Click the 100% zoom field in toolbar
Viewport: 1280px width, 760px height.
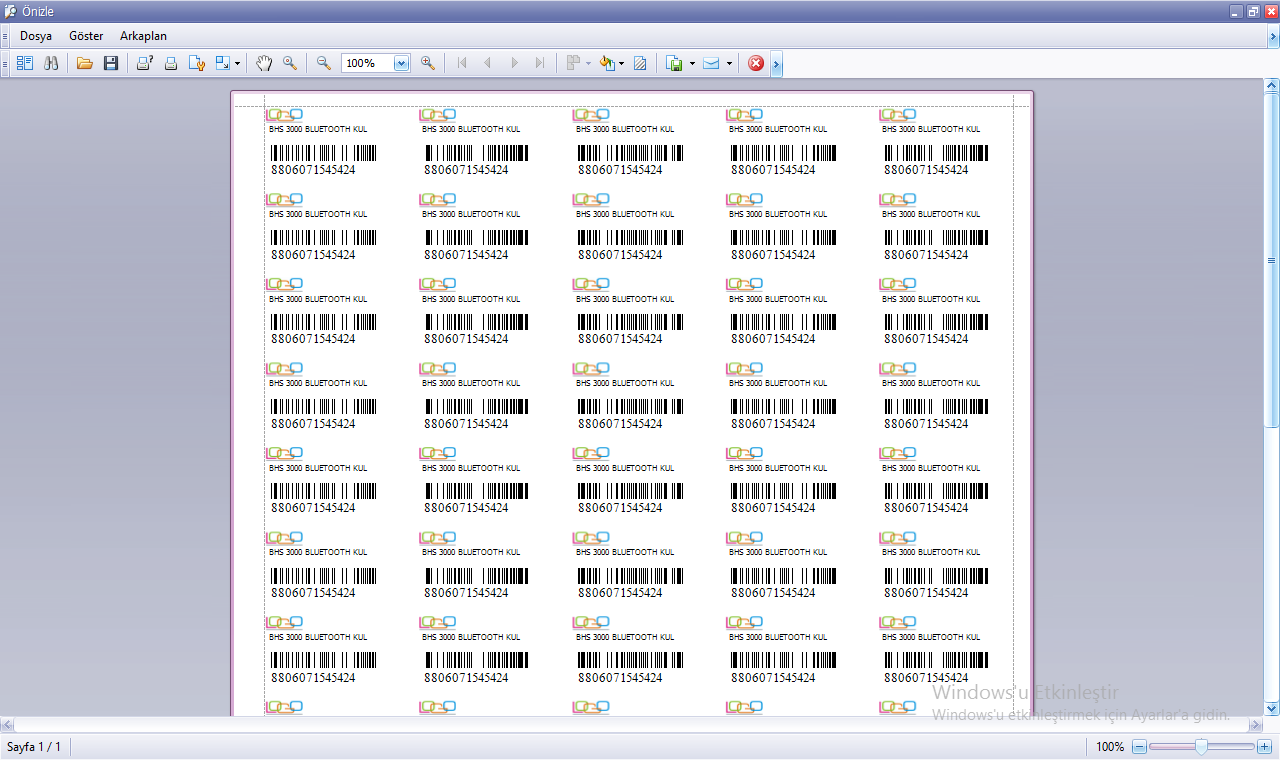(368, 63)
